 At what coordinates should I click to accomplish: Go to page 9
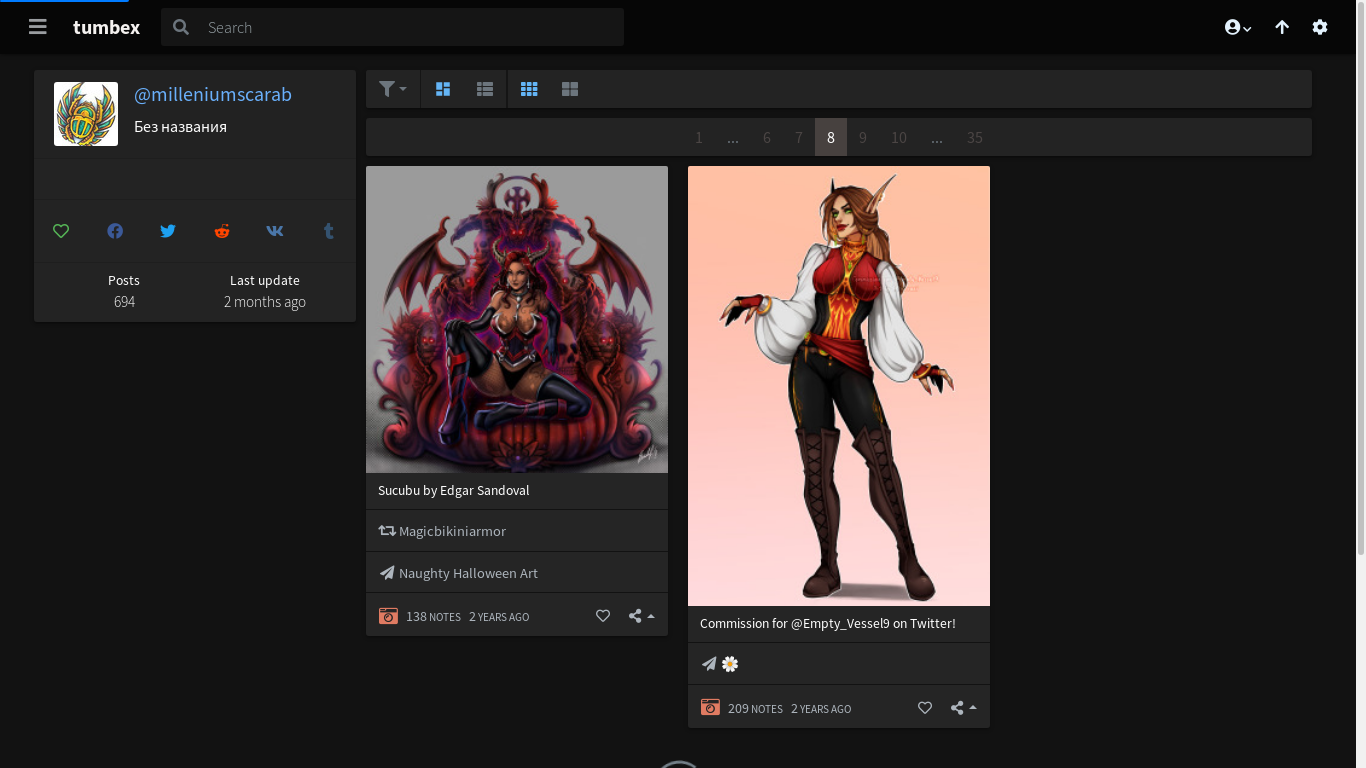[x=863, y=137]
